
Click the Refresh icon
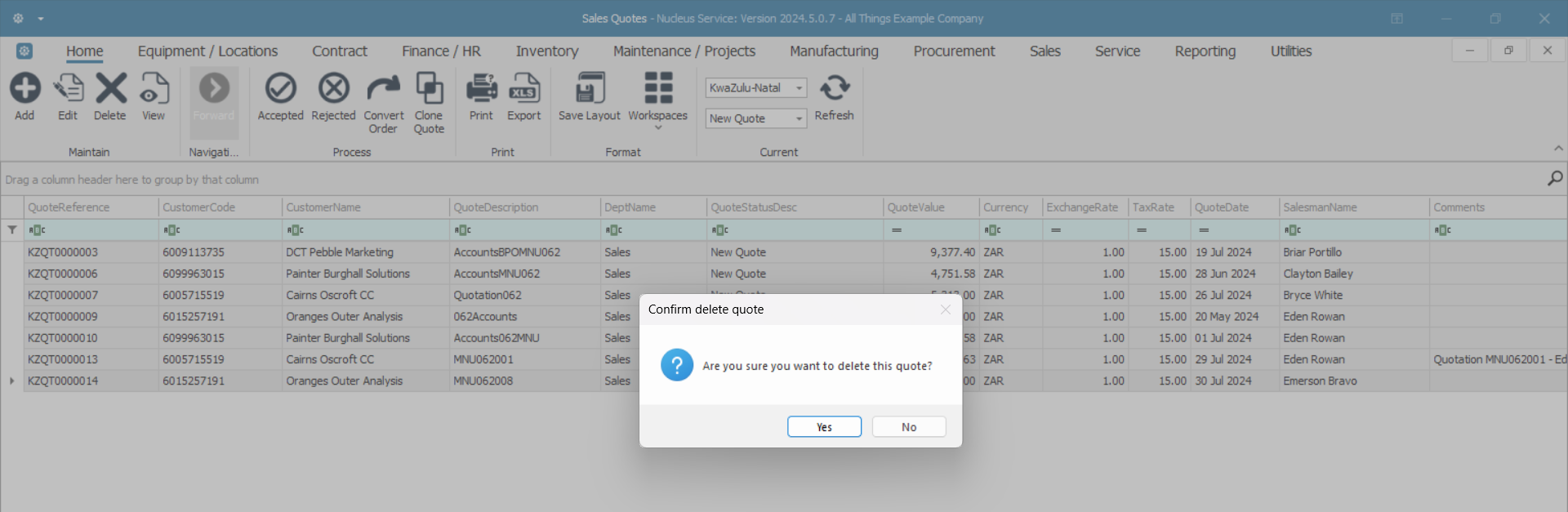point(834,89)
